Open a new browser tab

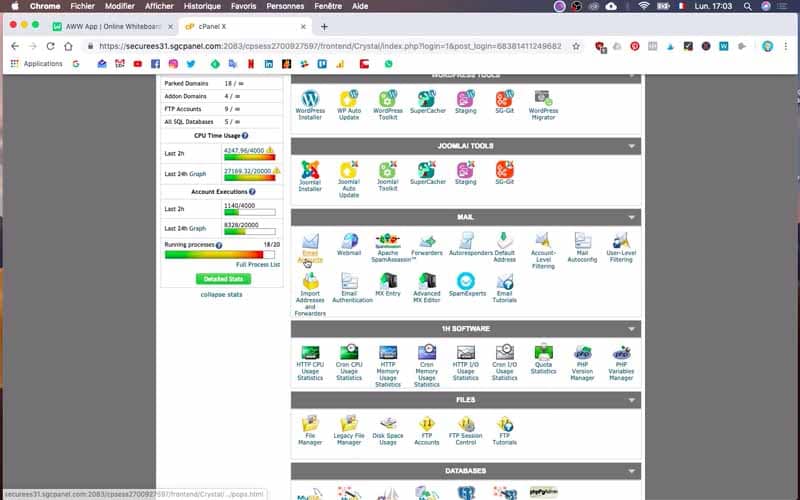pos(324,27)
